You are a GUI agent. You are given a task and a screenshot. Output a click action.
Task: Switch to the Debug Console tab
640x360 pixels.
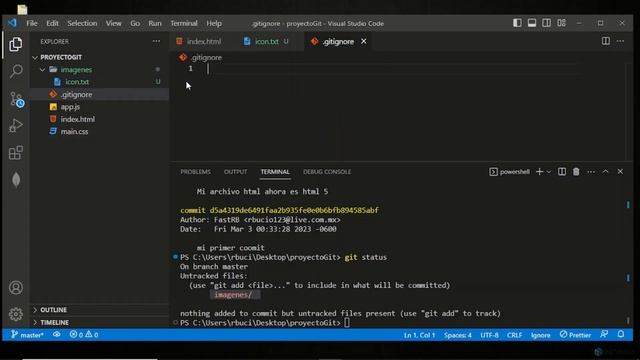[x=327, y=172]
